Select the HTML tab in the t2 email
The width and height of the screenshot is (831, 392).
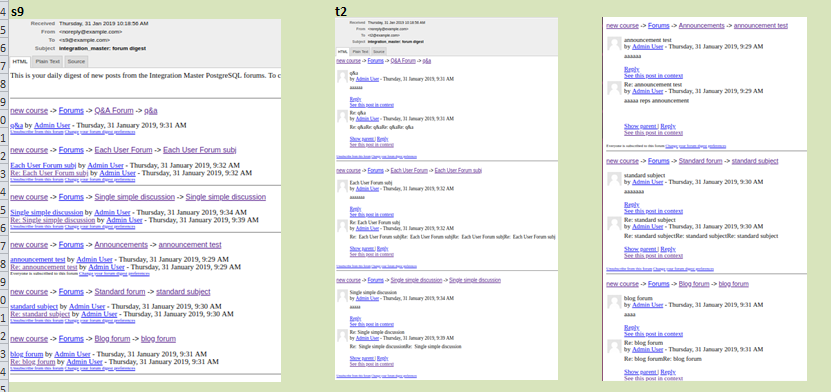[343, 51]
